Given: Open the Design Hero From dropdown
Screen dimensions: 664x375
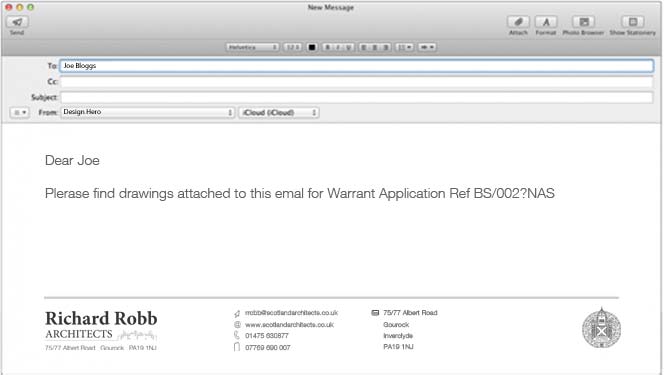Looking at the screenshot, I should point(147,112).
